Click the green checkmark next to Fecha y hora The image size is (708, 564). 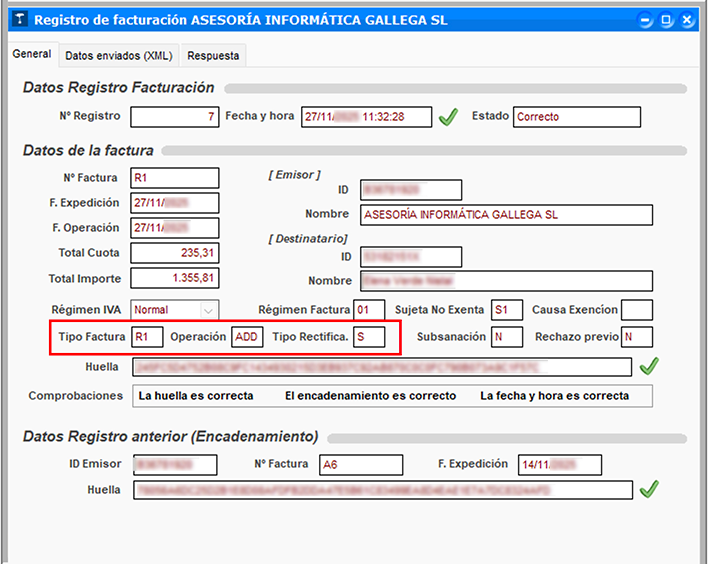point(448,117)
